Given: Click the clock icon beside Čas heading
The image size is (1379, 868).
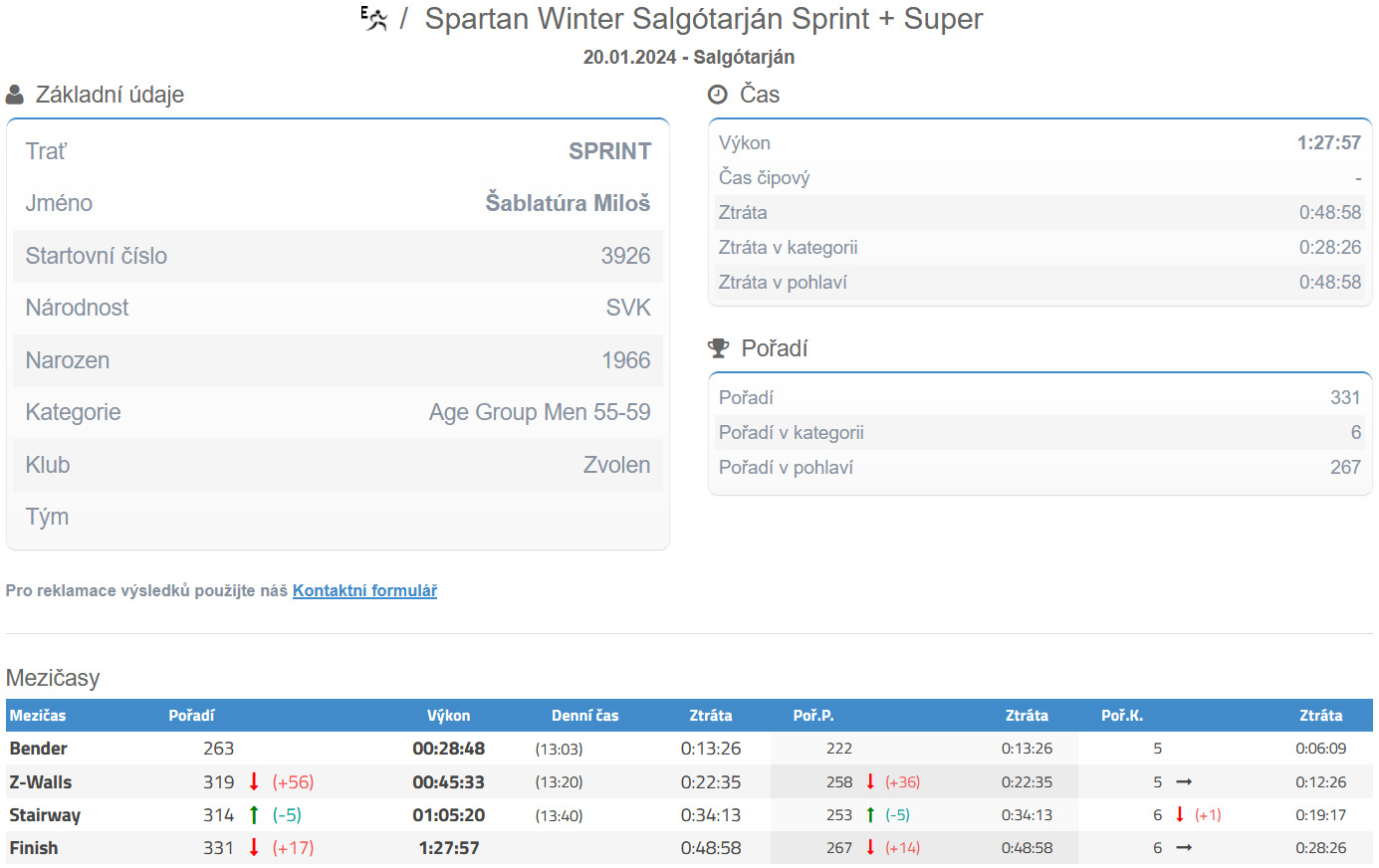Looking at the screenshot, I should (x=718, y=95).
